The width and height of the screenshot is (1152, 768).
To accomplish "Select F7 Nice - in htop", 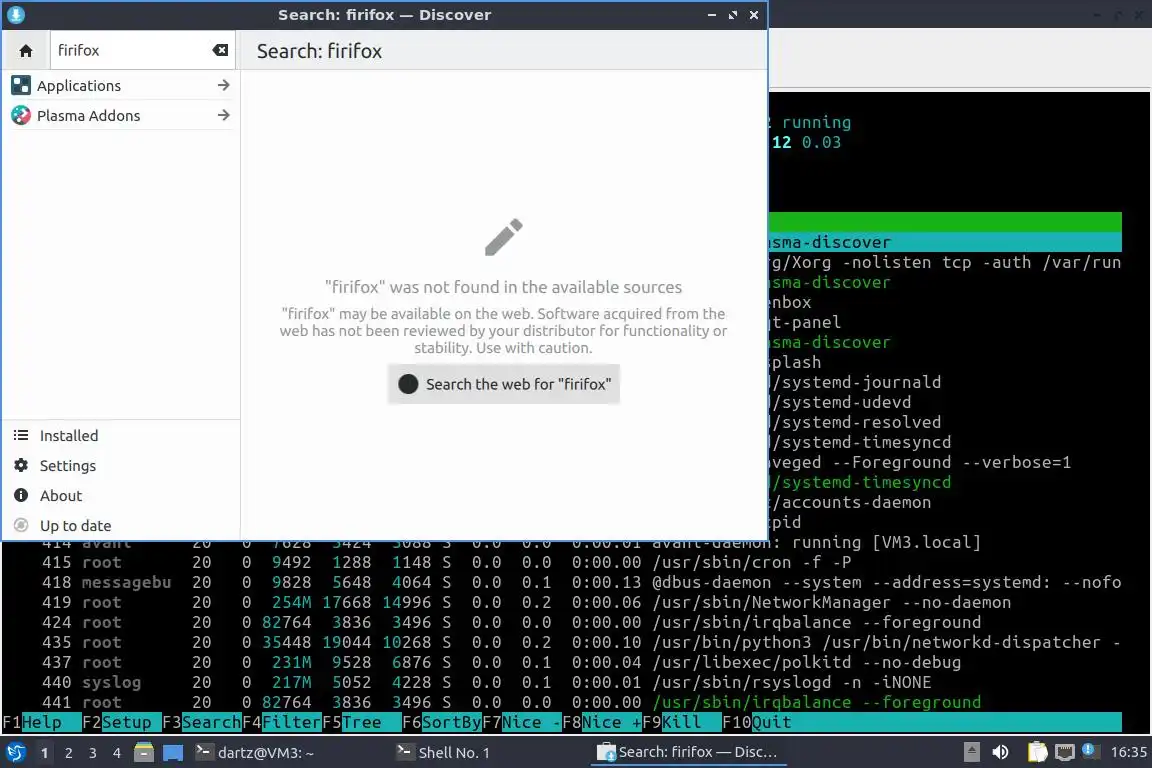I will pyautogui.click(x=522, y=722).
